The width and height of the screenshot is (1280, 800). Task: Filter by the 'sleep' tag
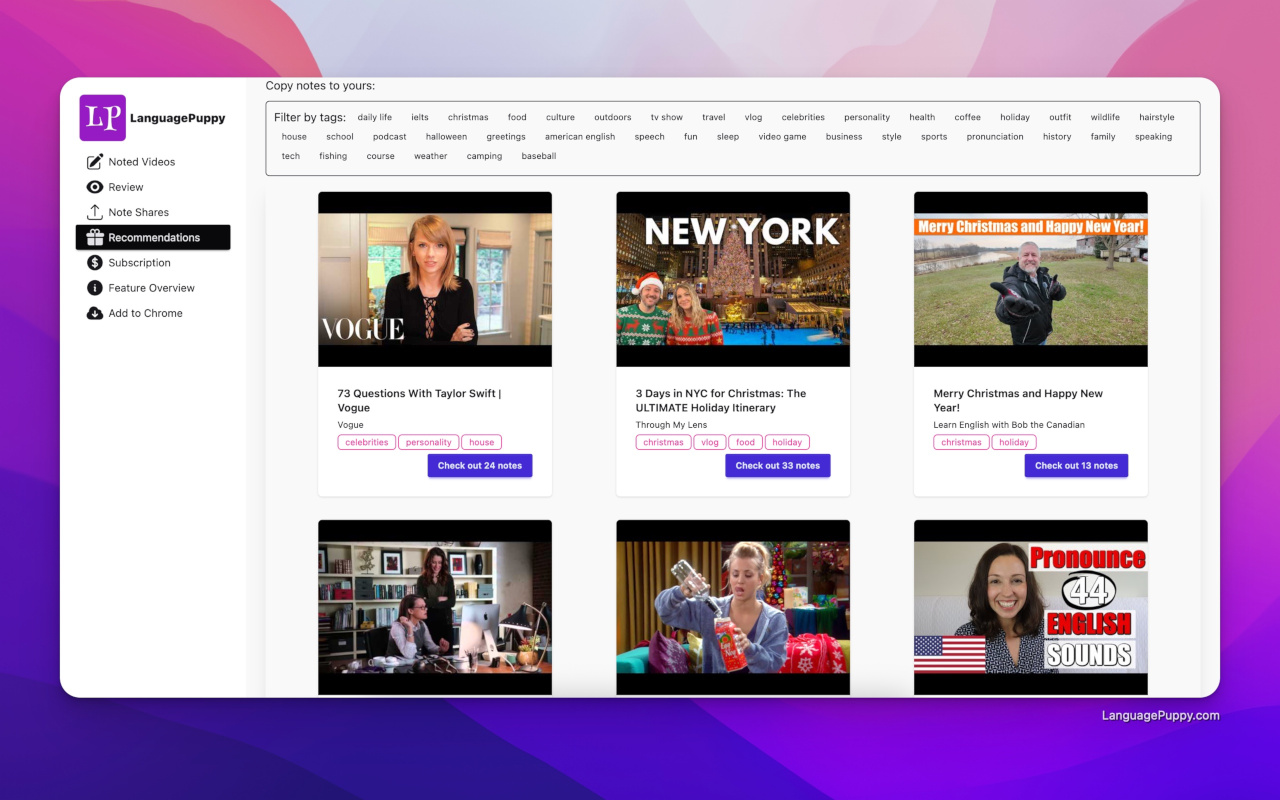(728, 137)
